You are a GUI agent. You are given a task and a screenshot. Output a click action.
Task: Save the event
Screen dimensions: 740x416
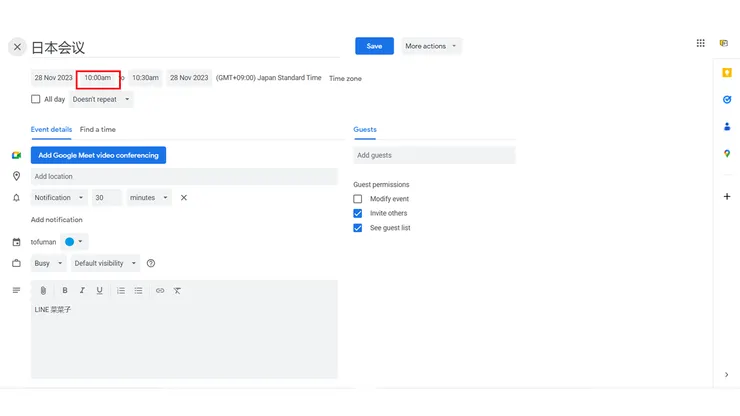click(374, 46)
